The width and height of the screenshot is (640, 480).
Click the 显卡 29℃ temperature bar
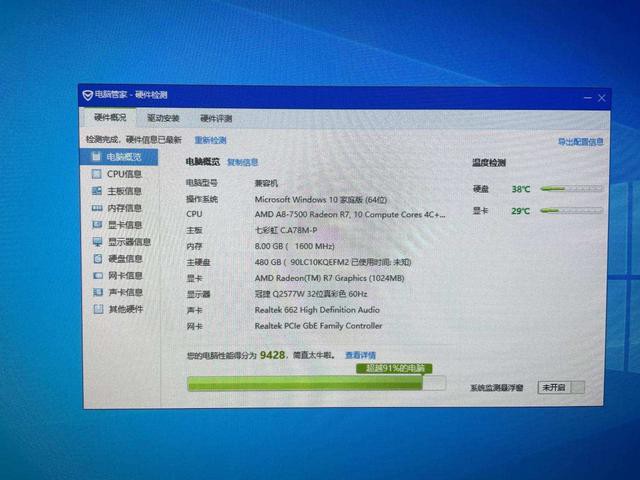click(x=571, y=211)
